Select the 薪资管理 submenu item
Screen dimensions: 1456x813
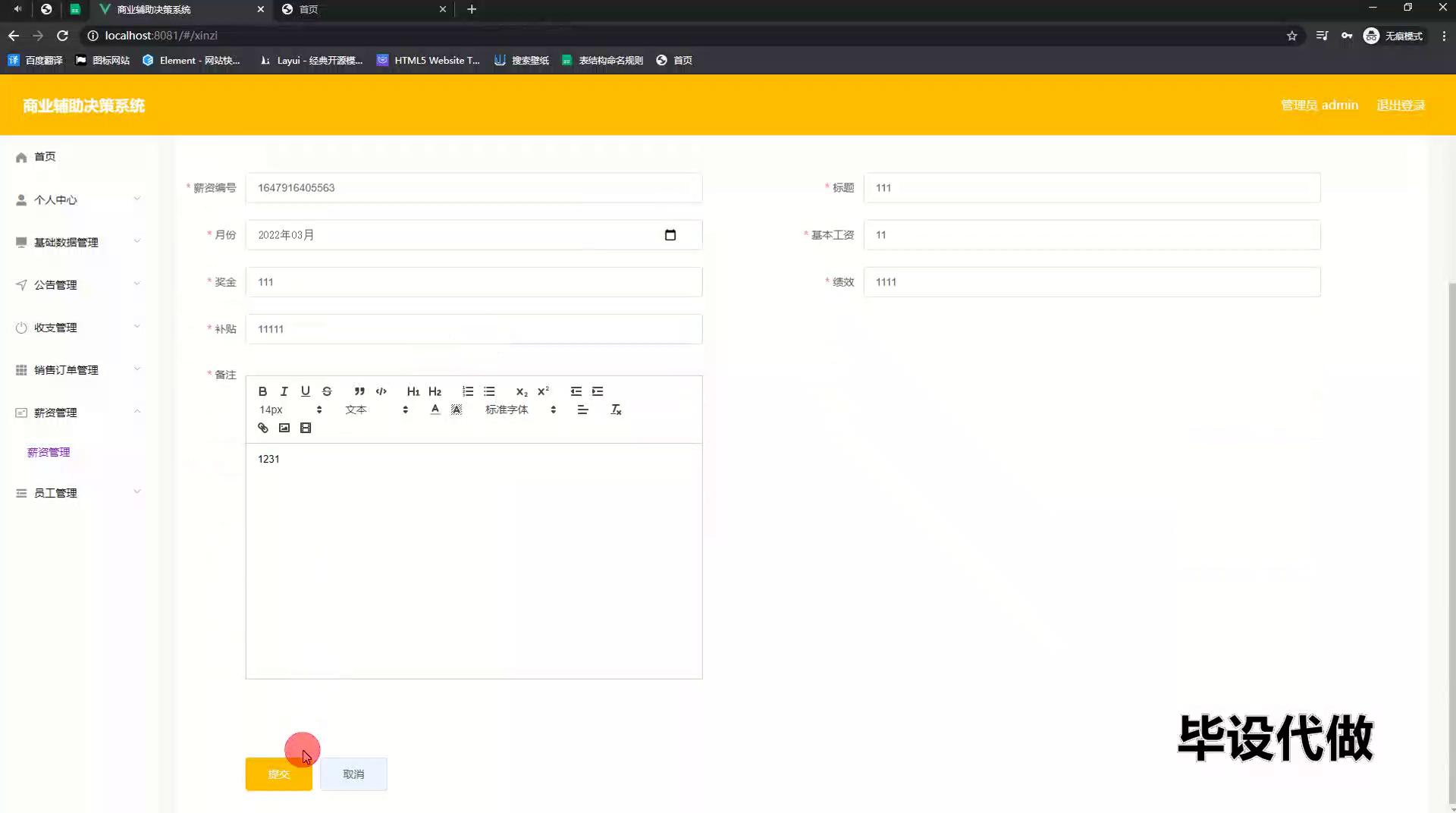point(49,452)
